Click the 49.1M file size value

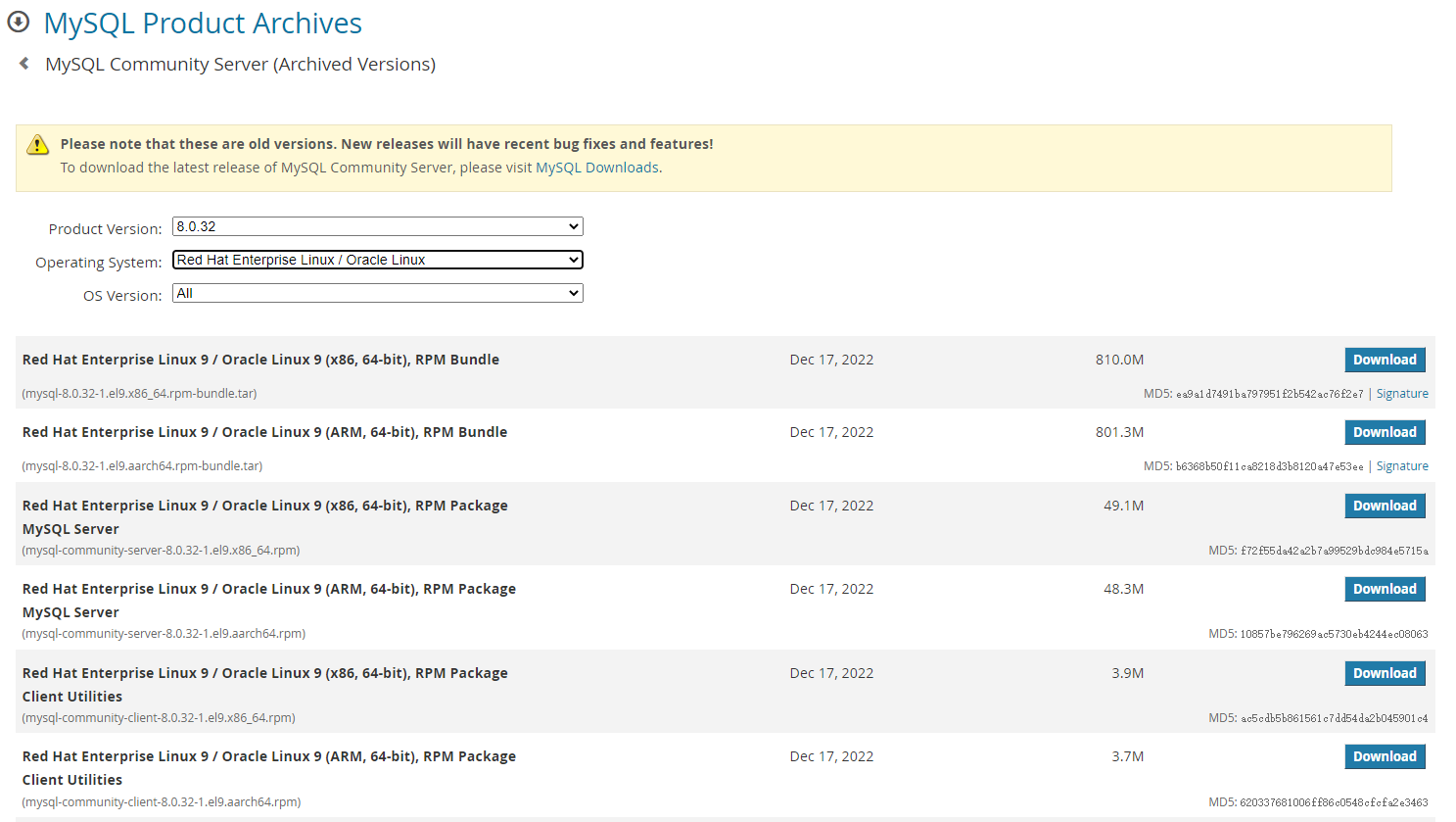pos(1123,506)
